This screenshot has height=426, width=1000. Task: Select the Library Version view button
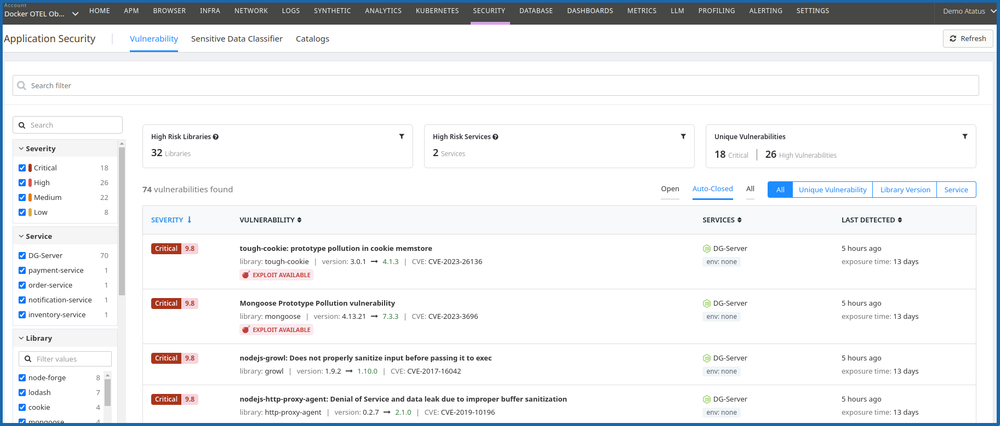[x=904, y=189]
